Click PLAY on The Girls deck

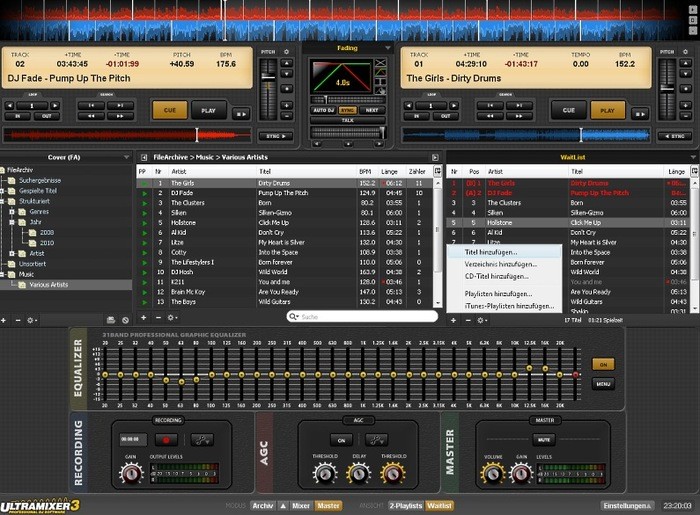tap(607, 110)
